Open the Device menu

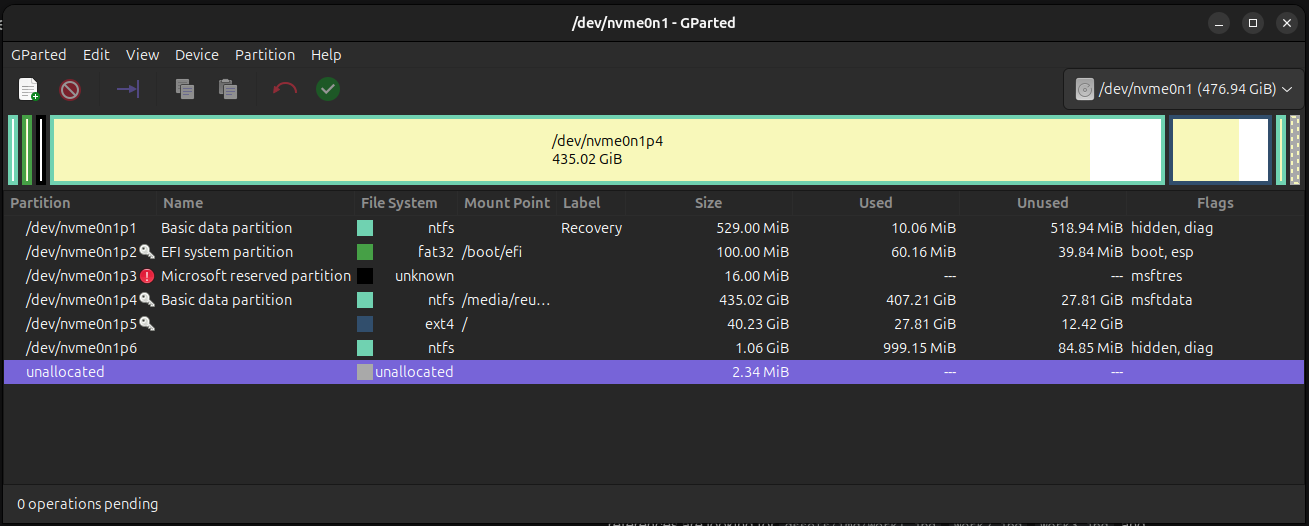[197, 55]
